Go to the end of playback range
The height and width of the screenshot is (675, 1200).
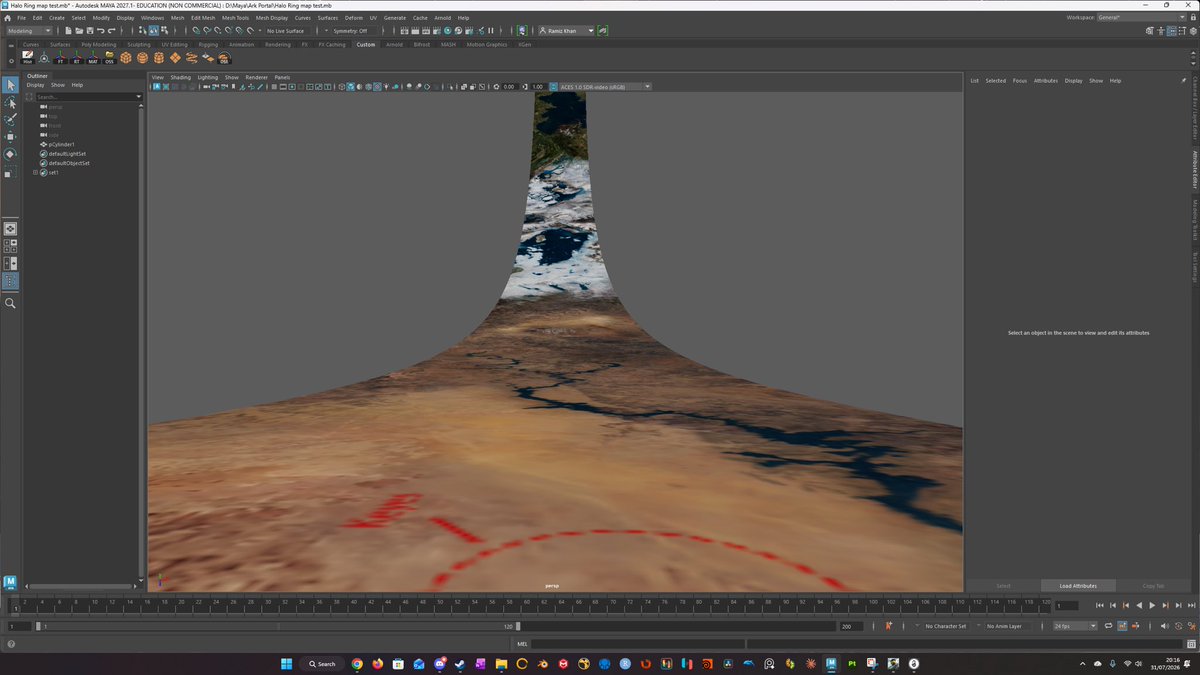(1191, 605)
